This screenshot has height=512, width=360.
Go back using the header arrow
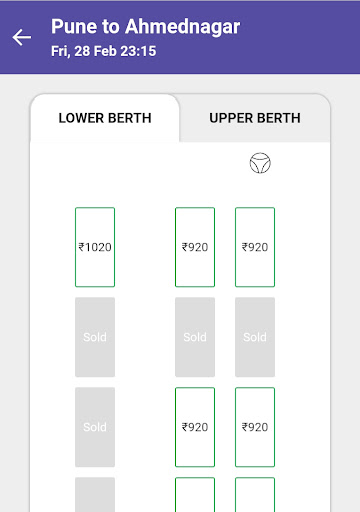[22, 37]
